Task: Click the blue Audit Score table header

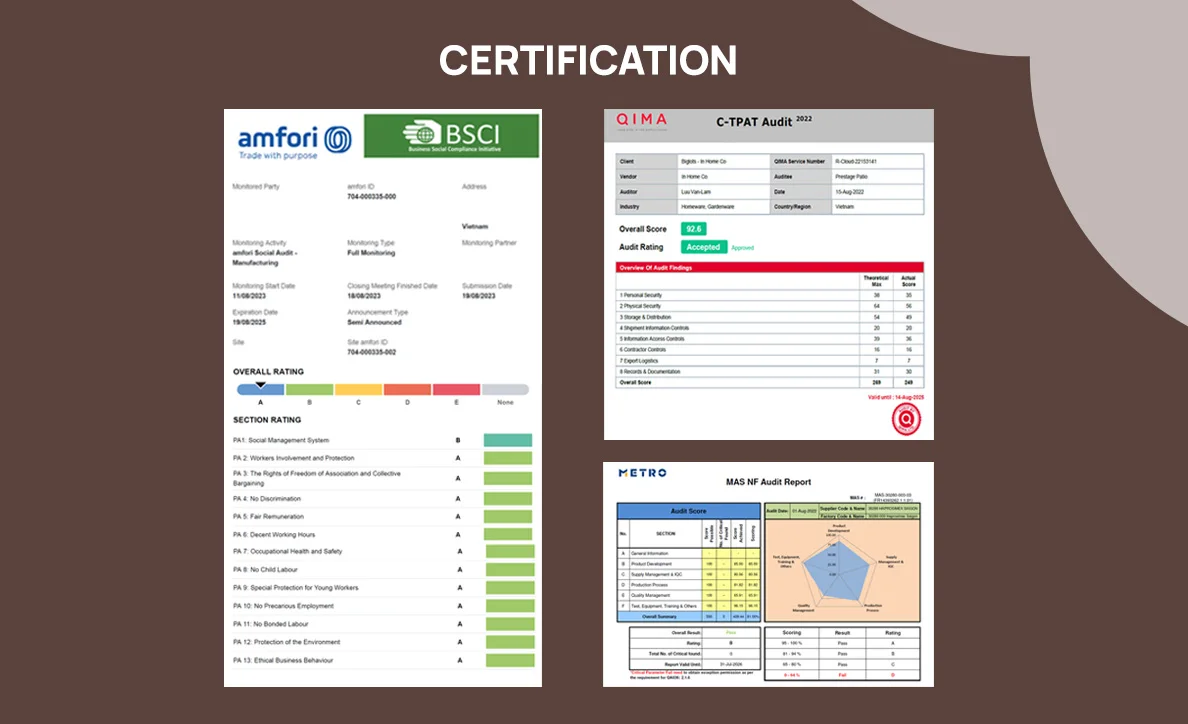Action: [688, 511]
